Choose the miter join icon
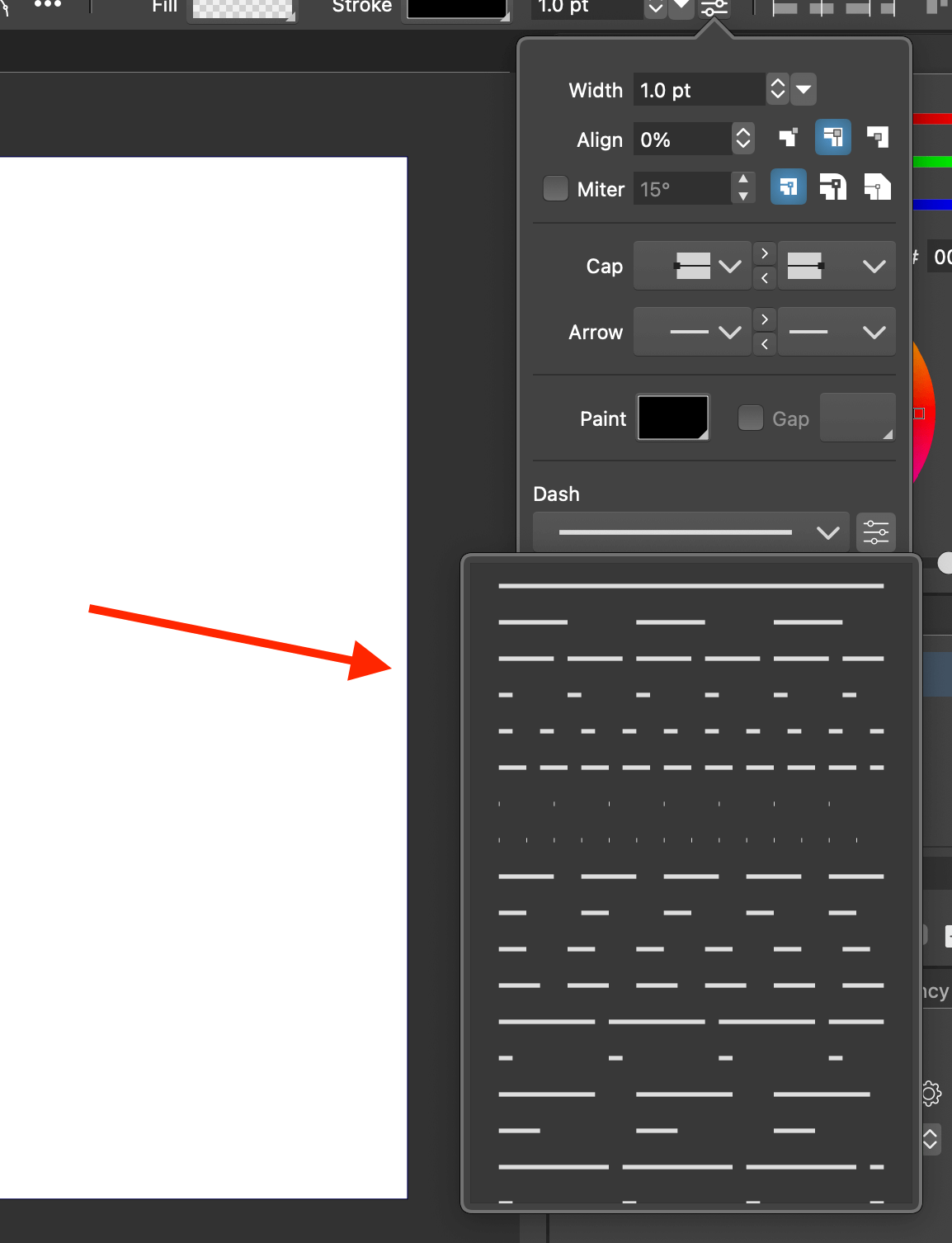The image size is (952, 1243). tap(788, 188)
